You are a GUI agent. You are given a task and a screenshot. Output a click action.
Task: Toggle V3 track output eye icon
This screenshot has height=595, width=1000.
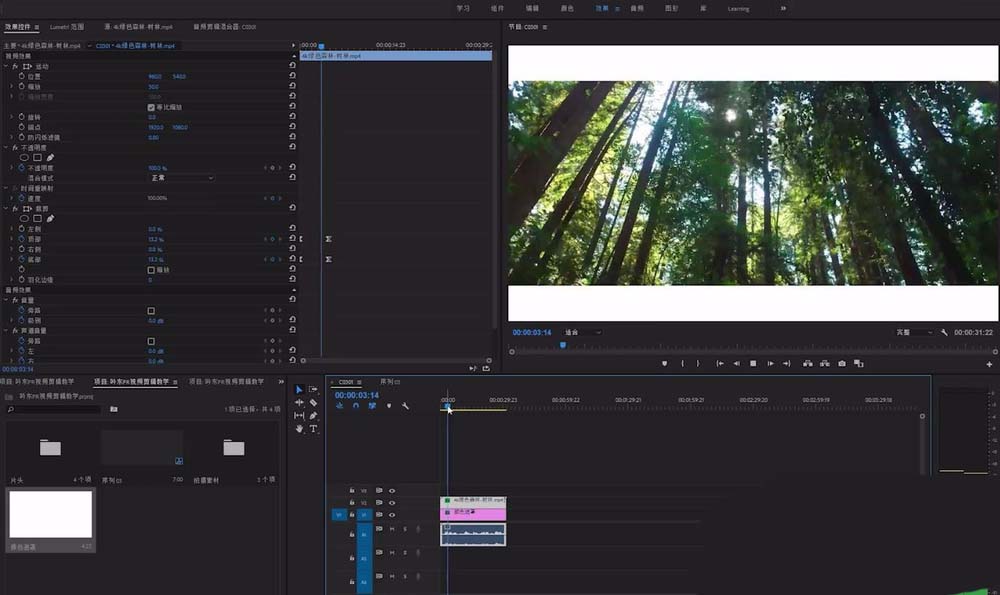click(x=392, y=491)
